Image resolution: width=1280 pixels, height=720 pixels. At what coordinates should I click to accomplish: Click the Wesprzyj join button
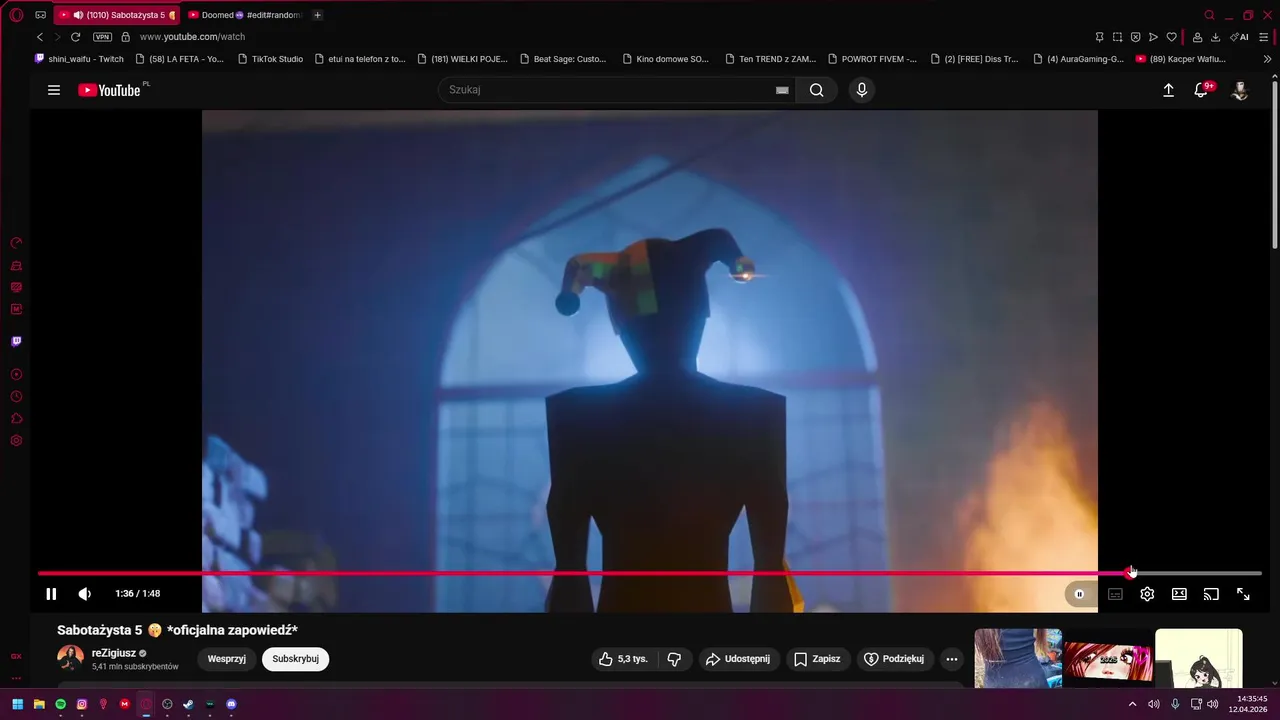(x=227, y=659)
